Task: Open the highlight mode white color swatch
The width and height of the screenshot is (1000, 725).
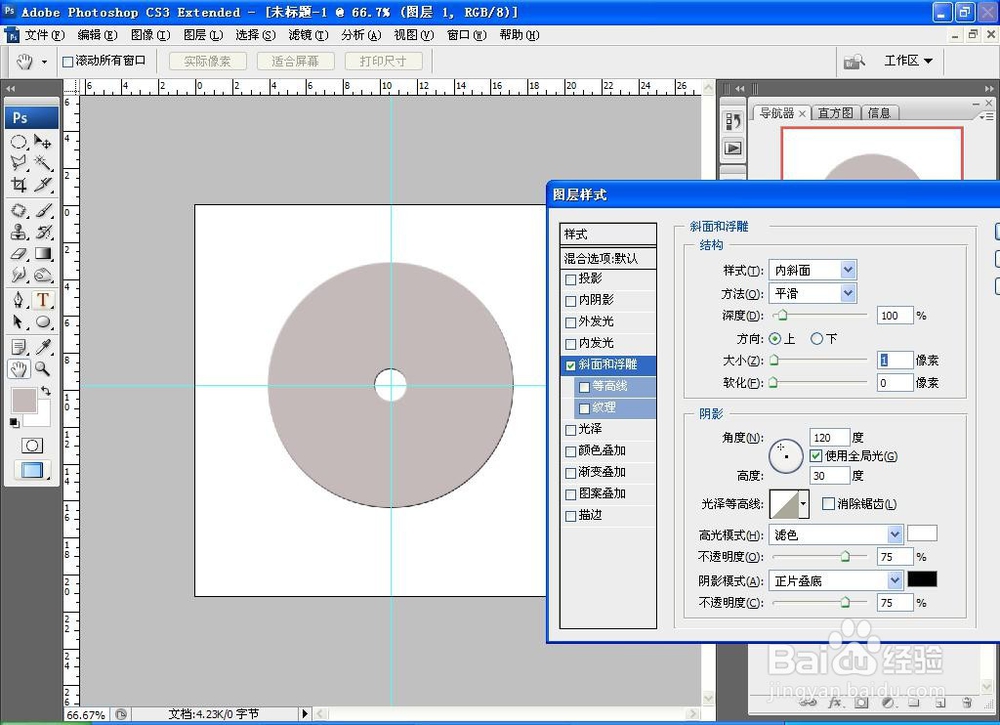Action: pyautogui.click(x=922, y=533)
